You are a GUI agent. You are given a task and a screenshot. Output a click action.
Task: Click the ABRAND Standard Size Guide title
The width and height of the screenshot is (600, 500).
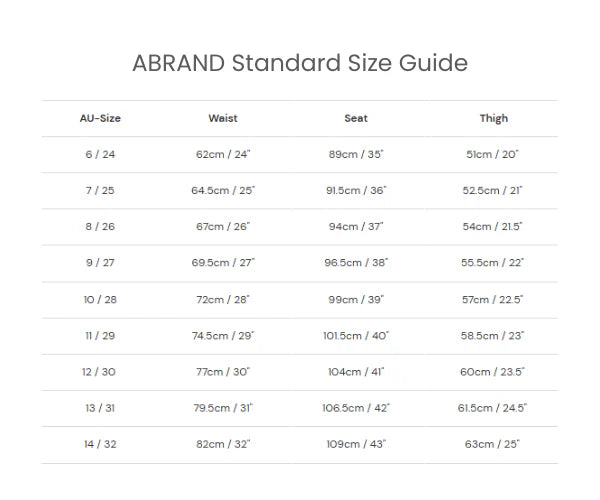300,63
